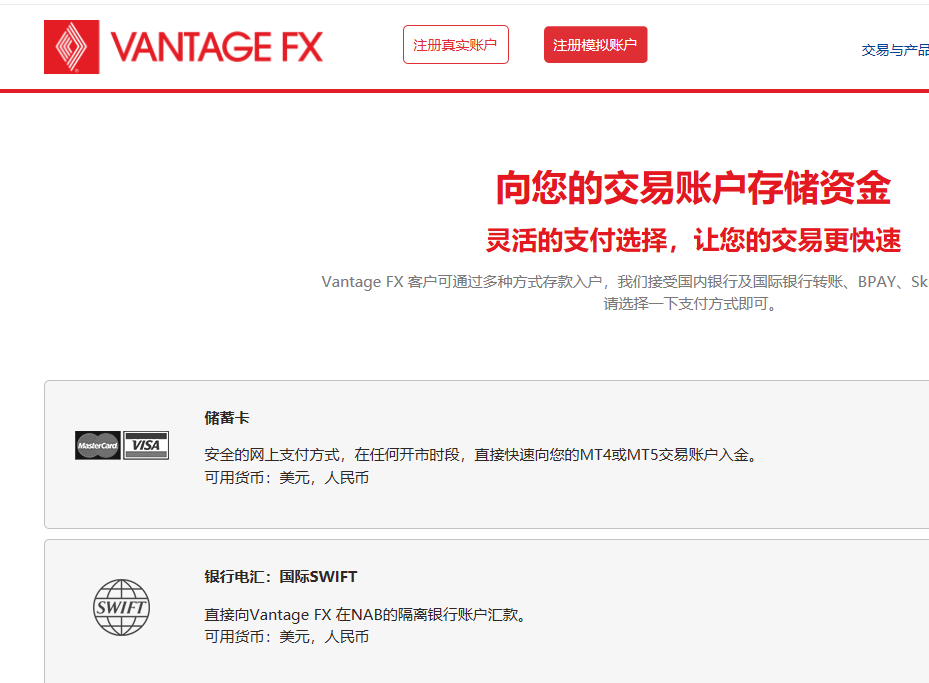Open the 交易与产品 navigation menu
The image size is (929, 683).
tap(895, 48)
